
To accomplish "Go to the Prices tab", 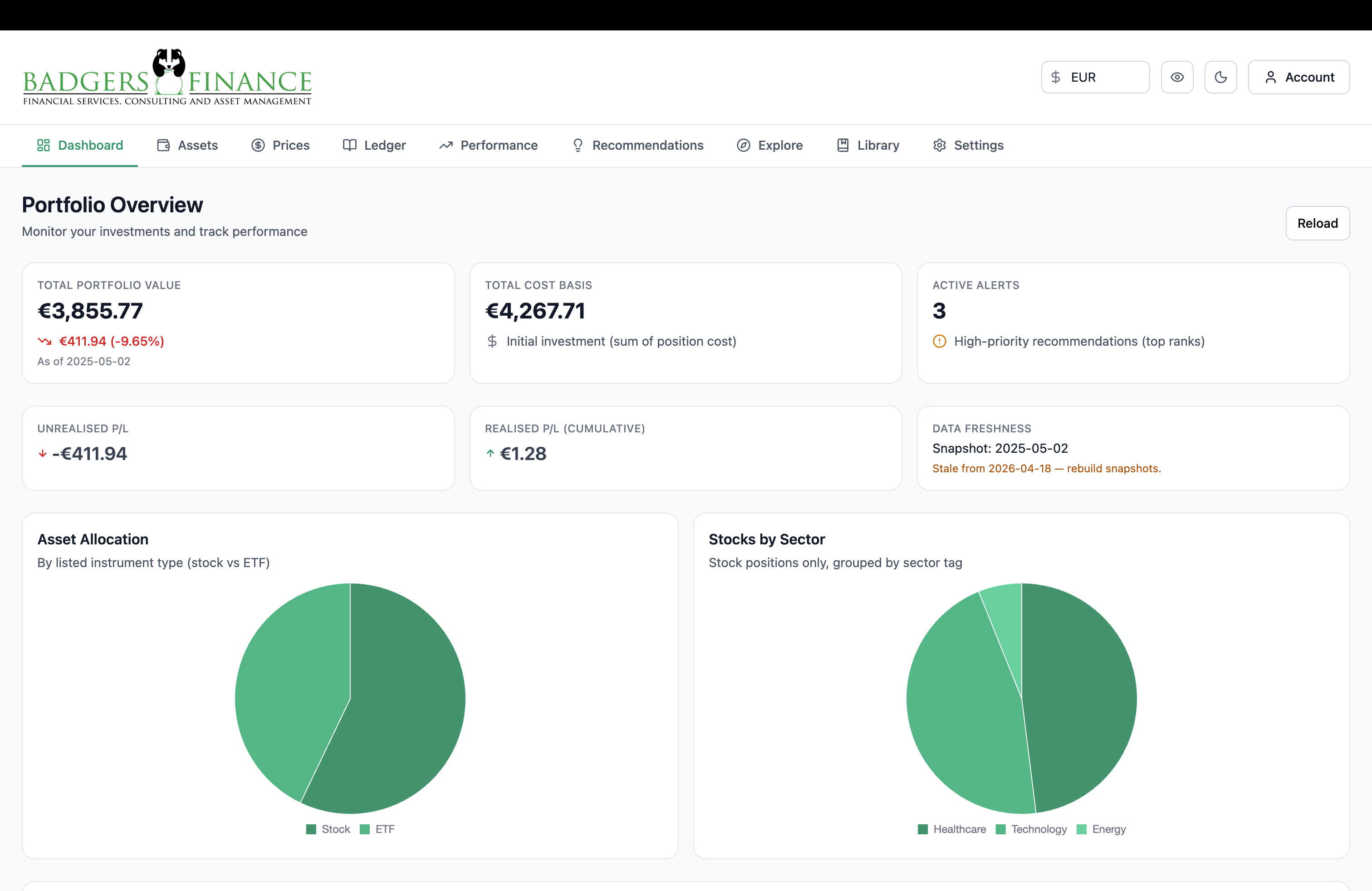I will pyautogui.click(x=281, y=145).
